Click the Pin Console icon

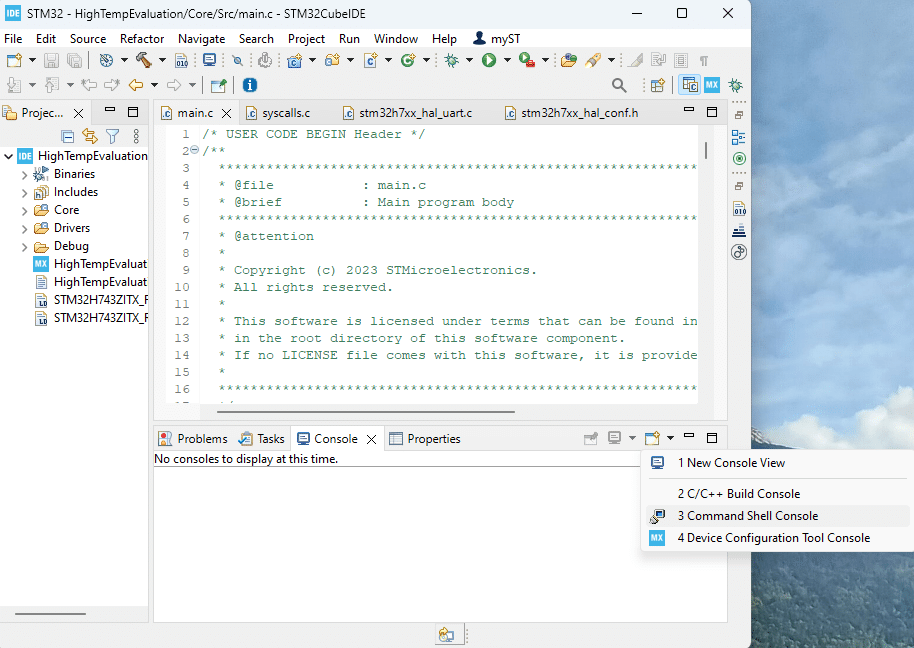(x=591, y=438)
